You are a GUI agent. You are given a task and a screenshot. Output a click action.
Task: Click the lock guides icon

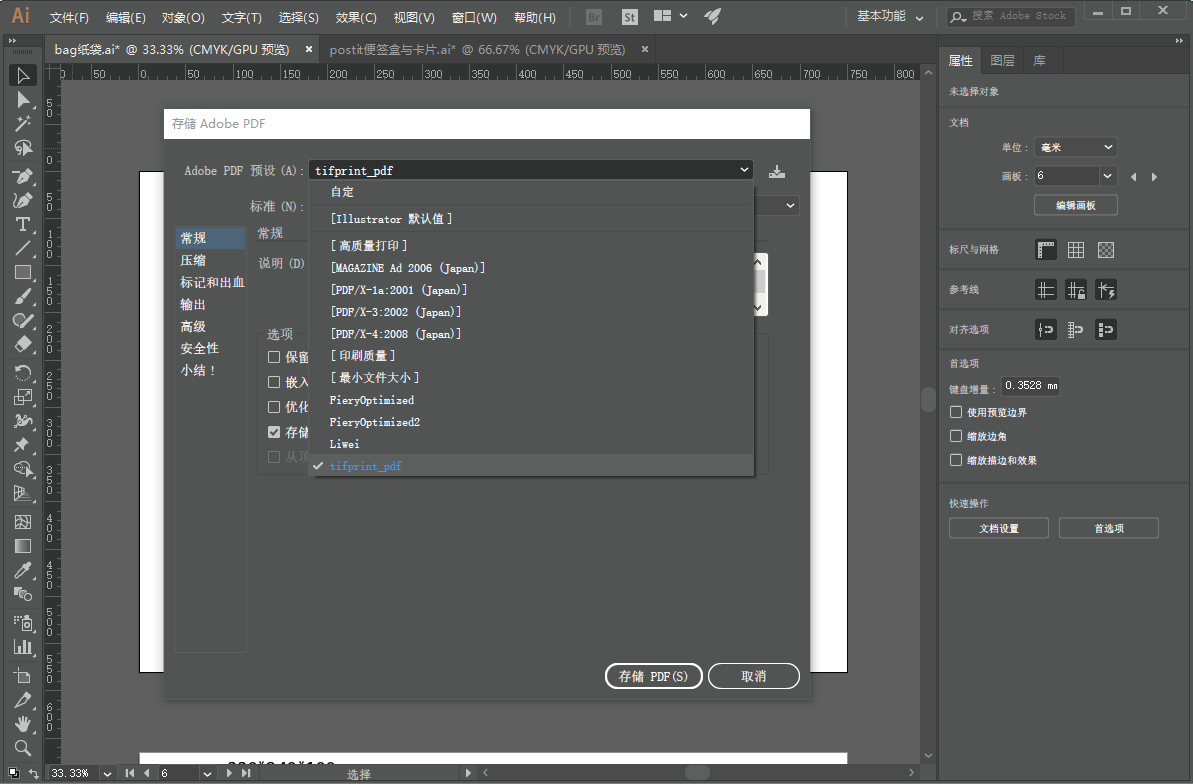tap(1076, 290)
